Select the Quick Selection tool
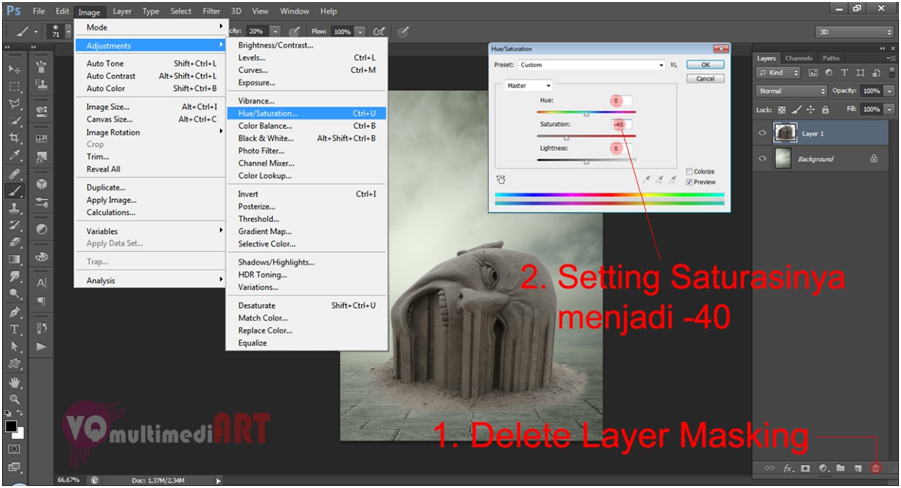This screenshot has width=901, height=488. click(x=14, y=121)
